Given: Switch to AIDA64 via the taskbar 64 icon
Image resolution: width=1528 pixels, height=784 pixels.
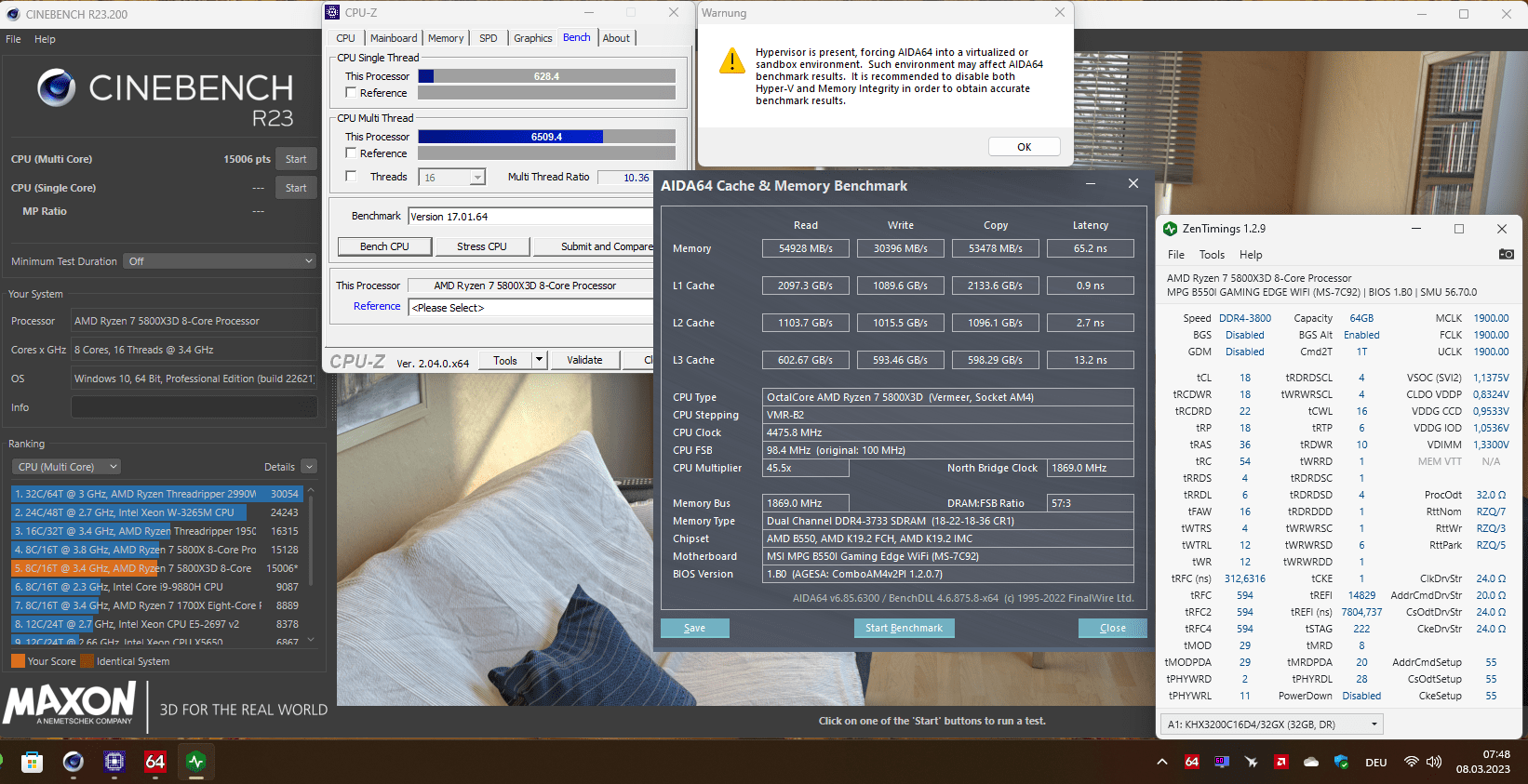Looking at the screenshot, I should 155,763.
